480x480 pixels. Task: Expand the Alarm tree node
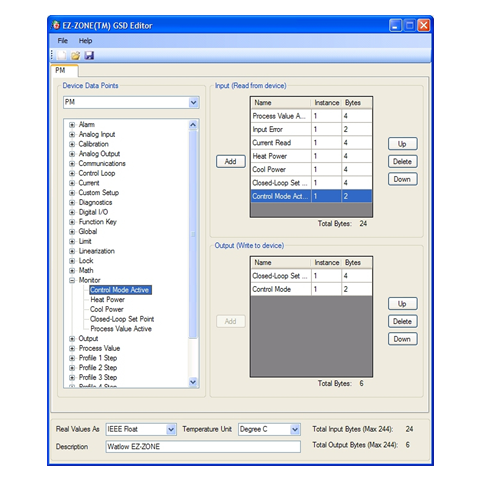72,125
